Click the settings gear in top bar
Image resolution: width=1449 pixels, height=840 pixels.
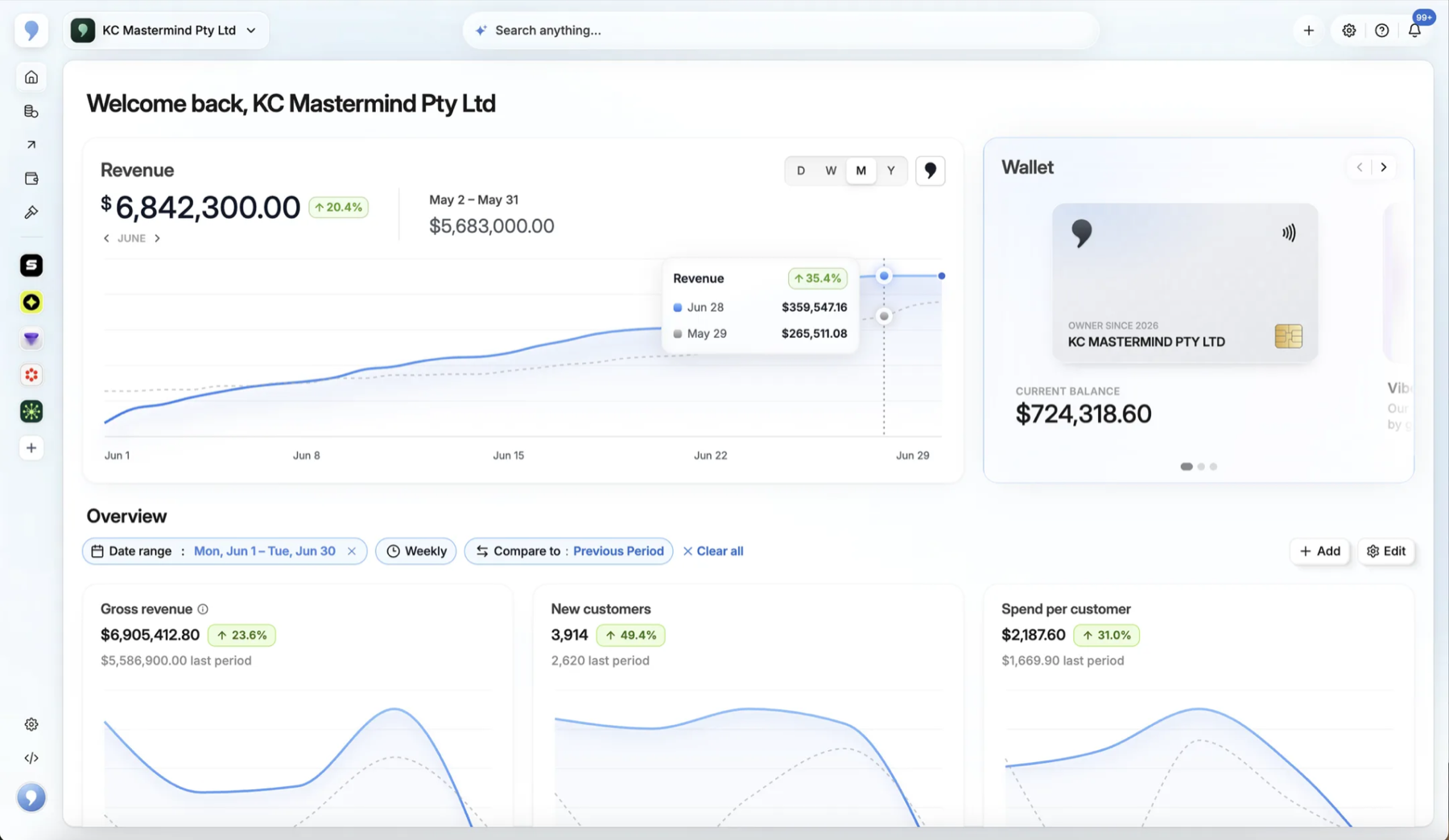(x=1348, y=31)
